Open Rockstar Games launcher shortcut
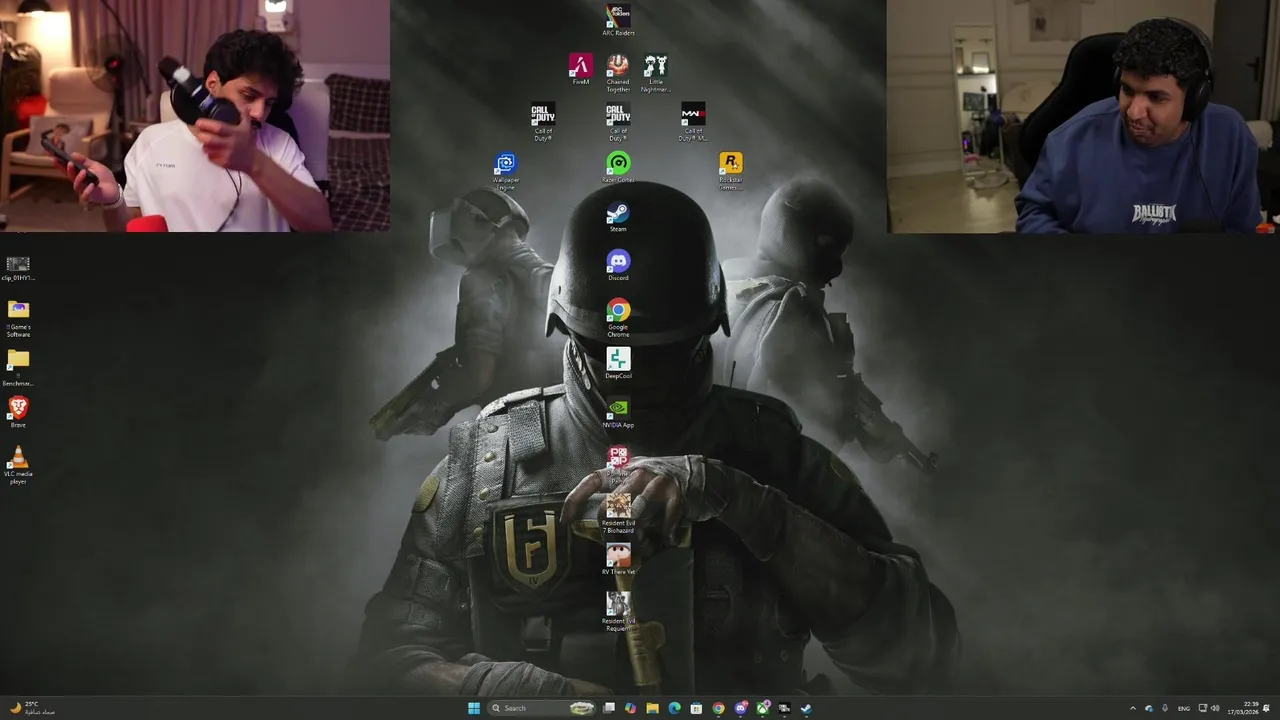This screenshot has height=720, width=1280. [731, 171]
